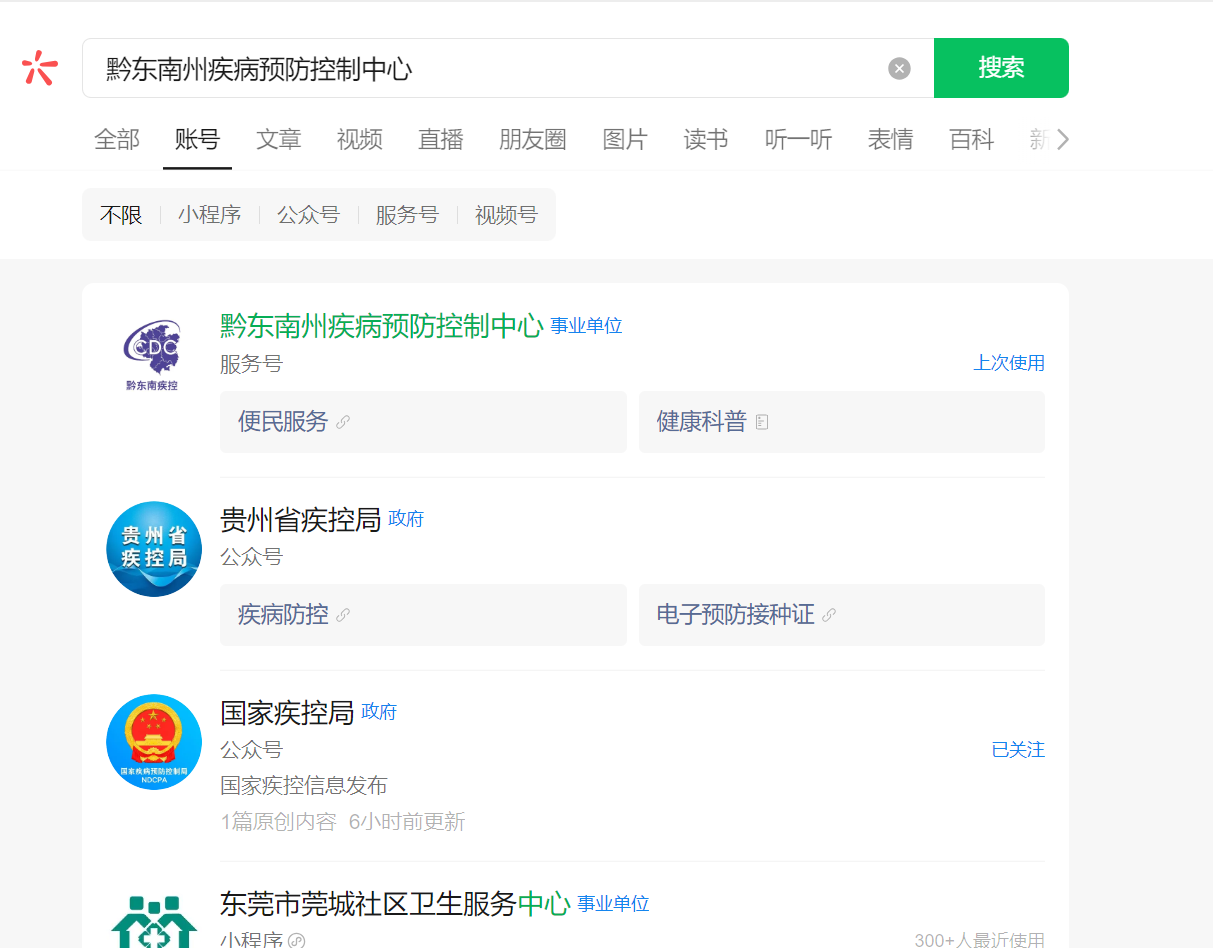Open the 国家疾控局 account title

pyautogui.click(x=288, y=712)
